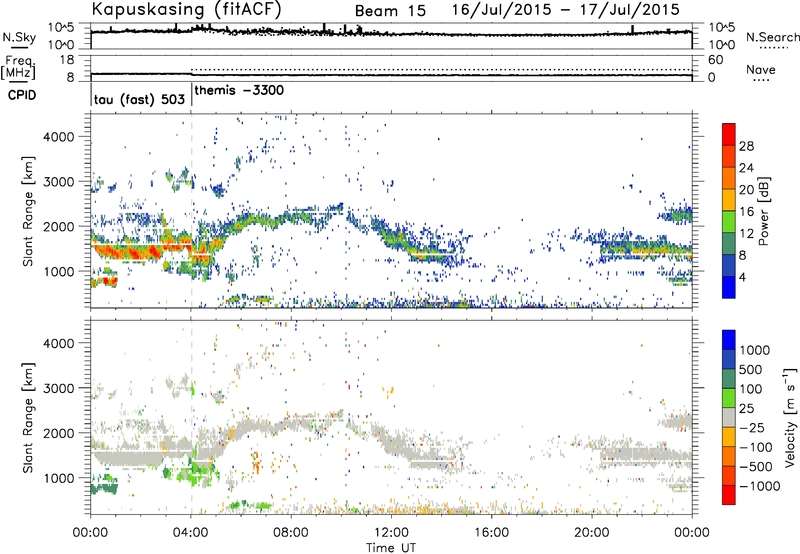Viewport: 800px width, 554px height.
Task: Click the '500' label on Velocity colorbar
Action: [x=751, y=370]
